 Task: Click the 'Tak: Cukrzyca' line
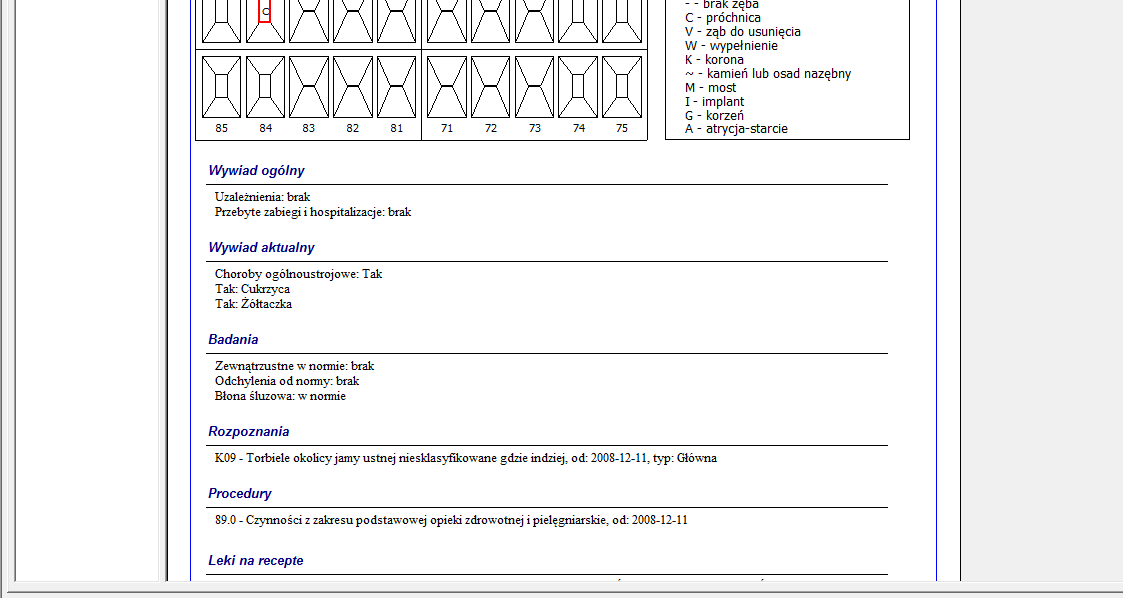point(252,289)
